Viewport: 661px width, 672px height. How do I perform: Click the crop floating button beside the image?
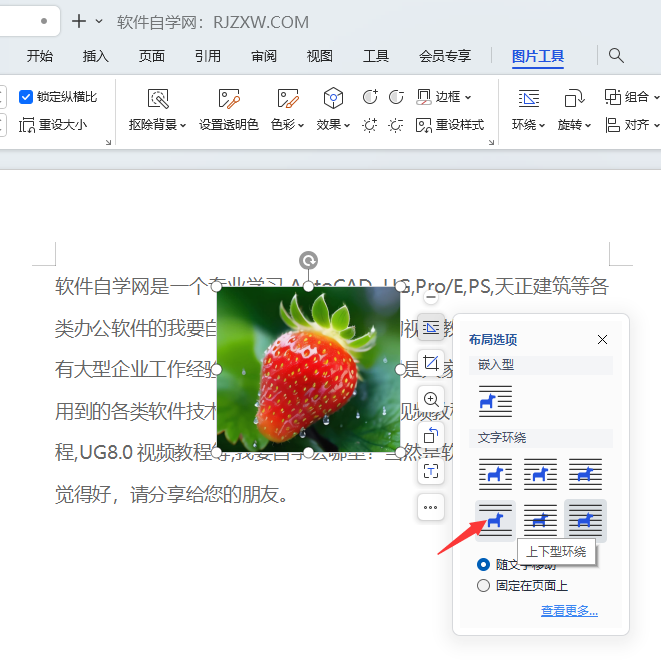431,363
